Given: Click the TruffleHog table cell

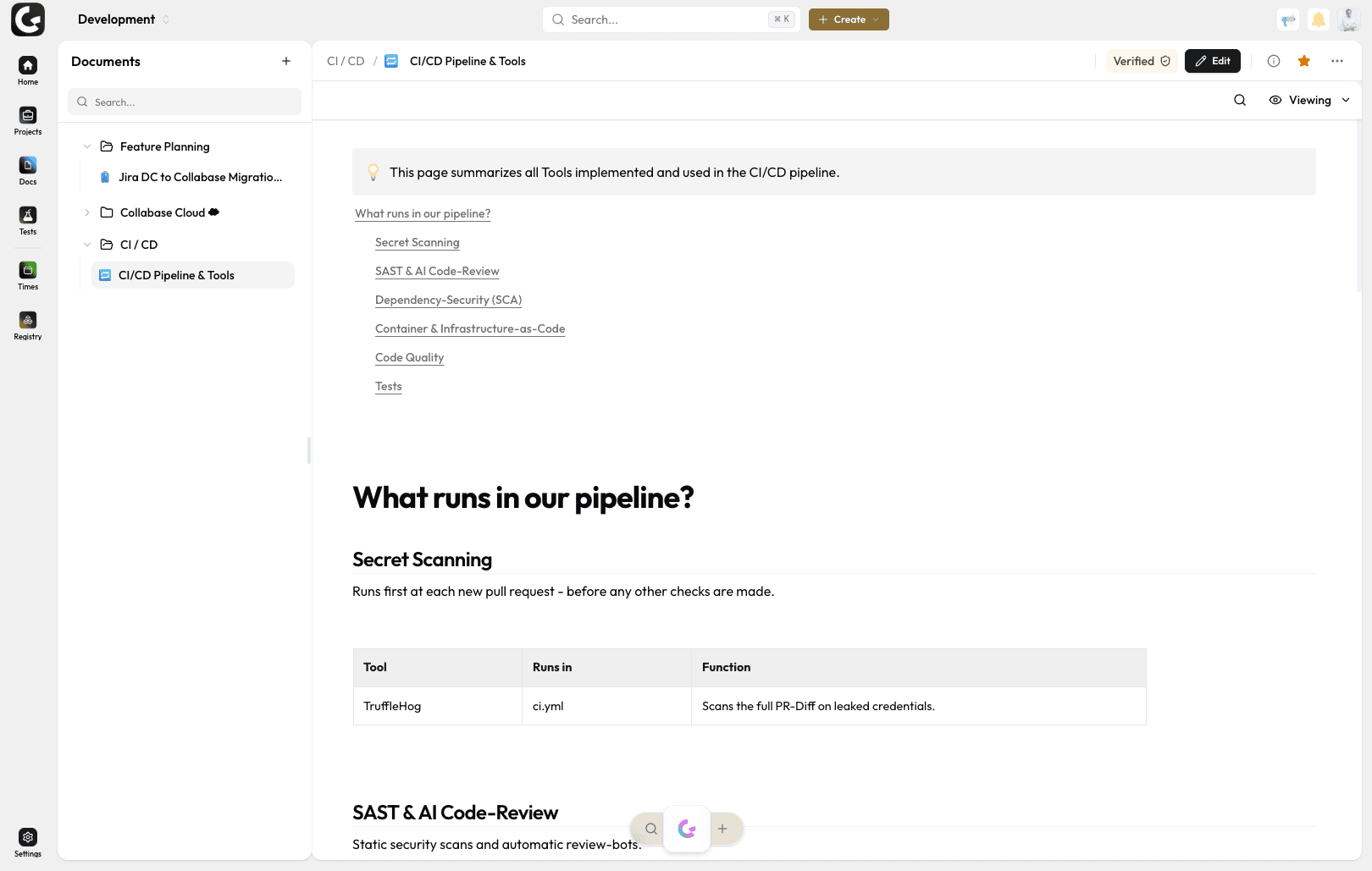Looking at the screenshot, I should point(438,706).
